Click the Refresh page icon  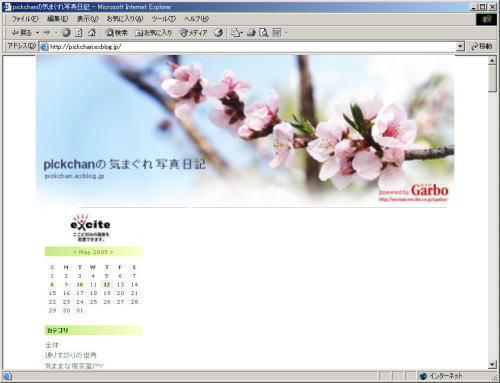[x=79, y=33]
